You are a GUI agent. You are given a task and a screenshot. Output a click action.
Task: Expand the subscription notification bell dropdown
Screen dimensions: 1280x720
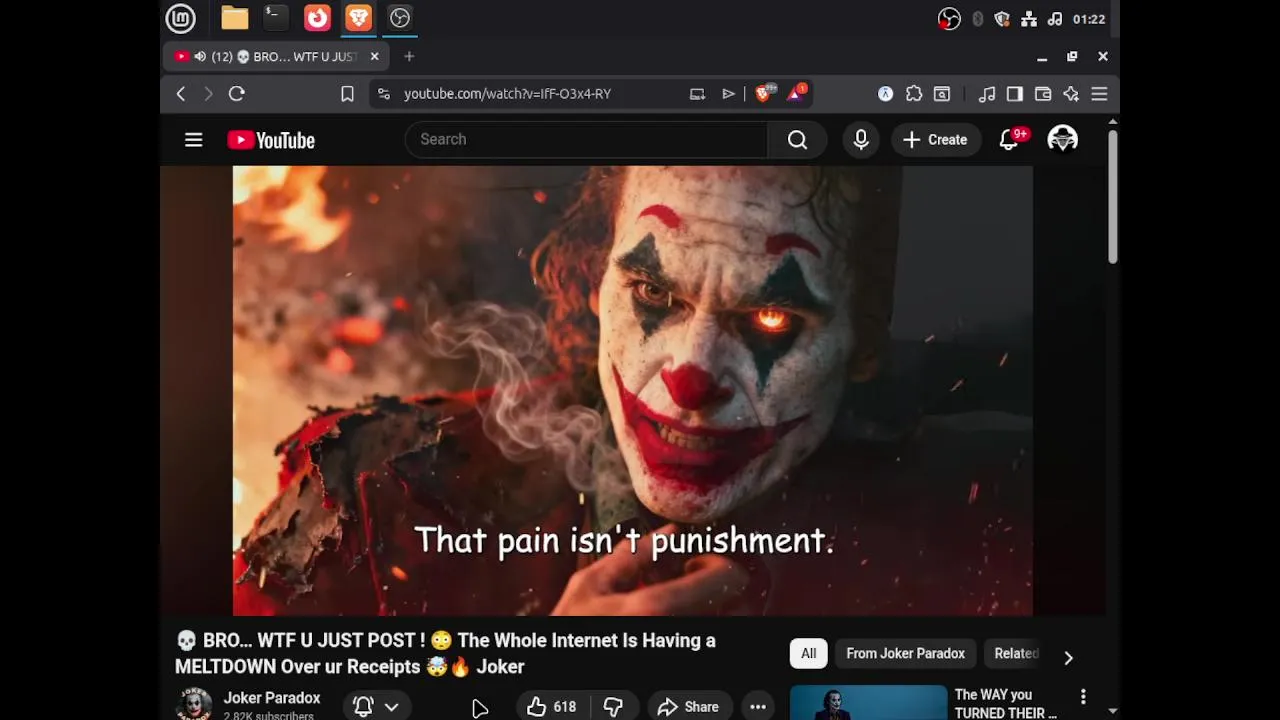click(377, 706)
